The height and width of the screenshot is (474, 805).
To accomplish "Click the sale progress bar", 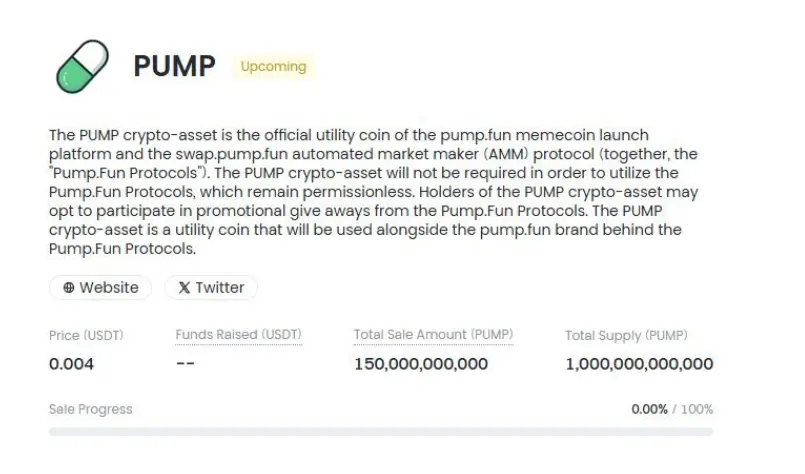I will coord(381,431).
